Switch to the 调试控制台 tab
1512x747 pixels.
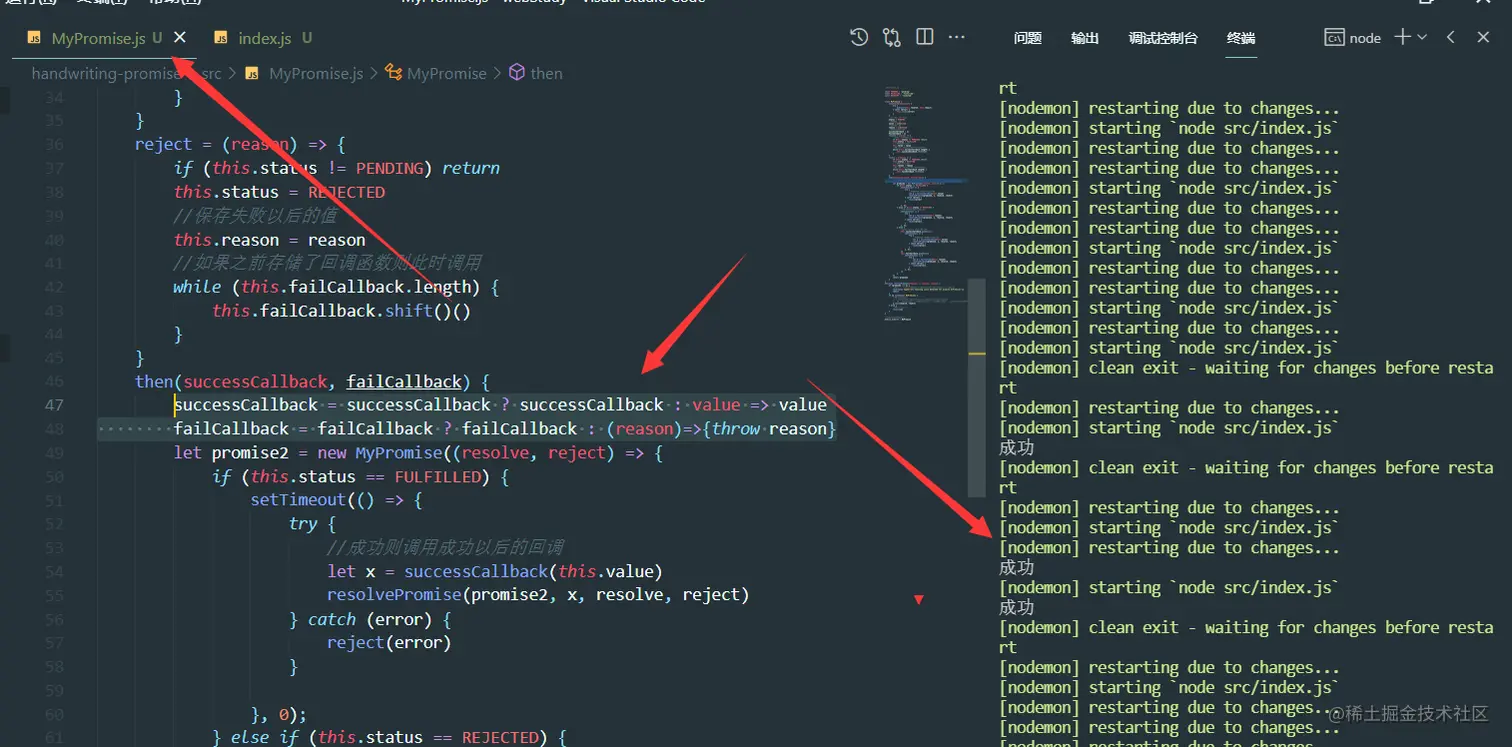pyautogui.click(x=1163, y=38)
